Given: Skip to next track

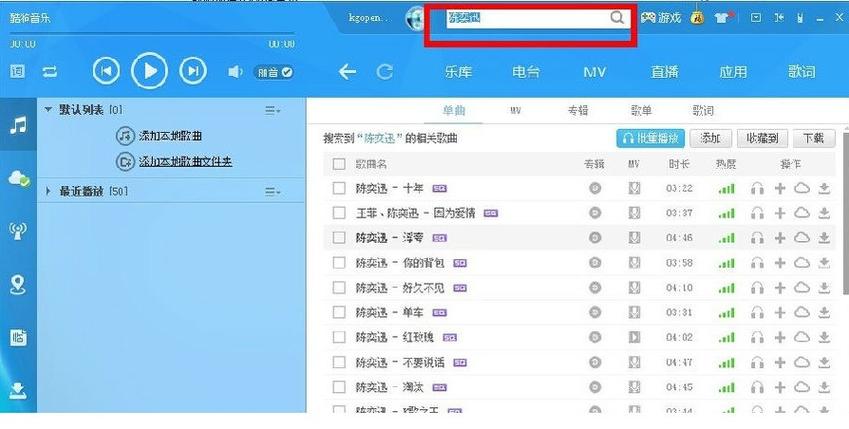Looking at the screenshot, I should tap(193, 71).
